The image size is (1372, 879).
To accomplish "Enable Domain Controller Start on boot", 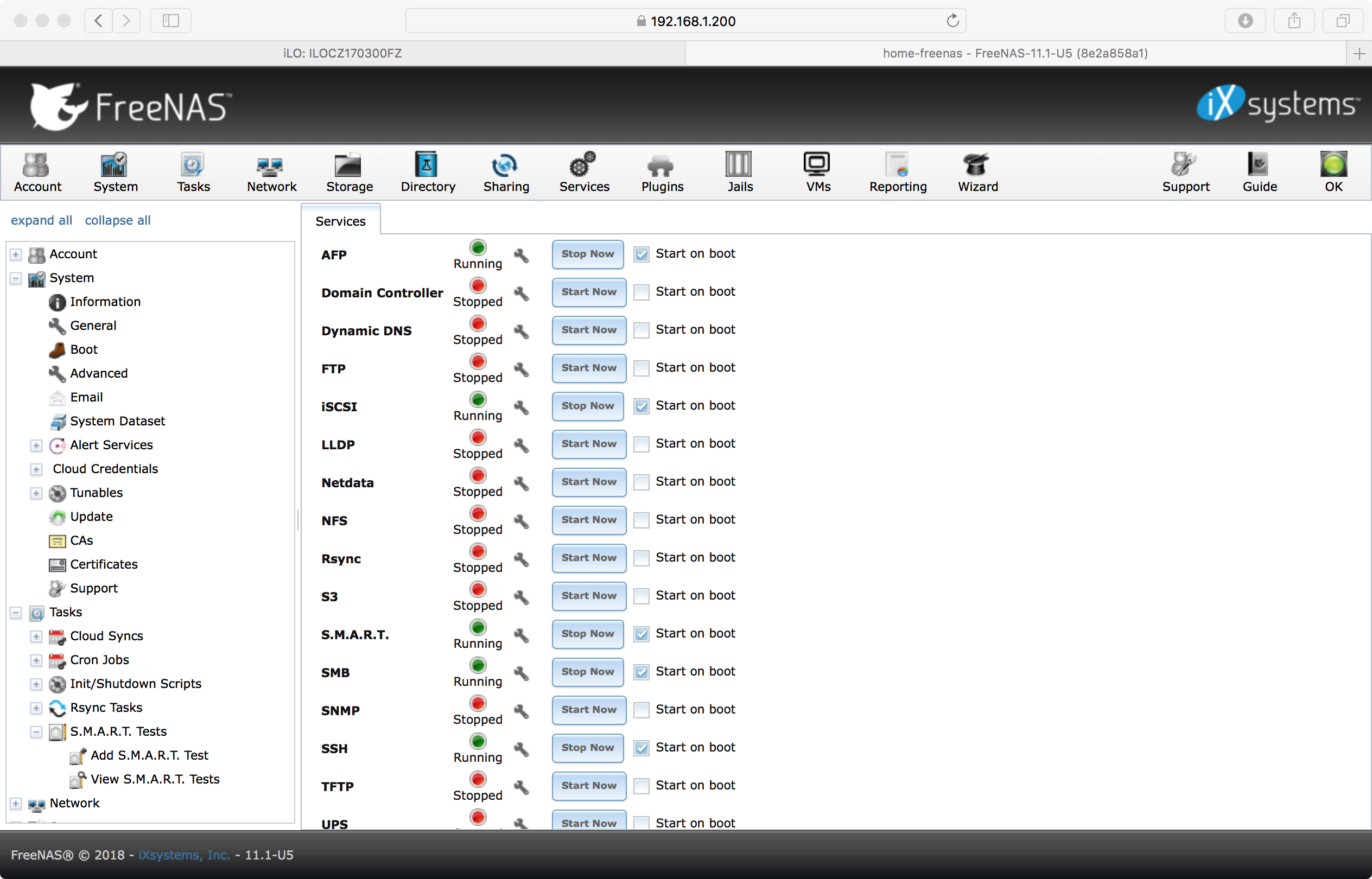I will coord(641,292).
